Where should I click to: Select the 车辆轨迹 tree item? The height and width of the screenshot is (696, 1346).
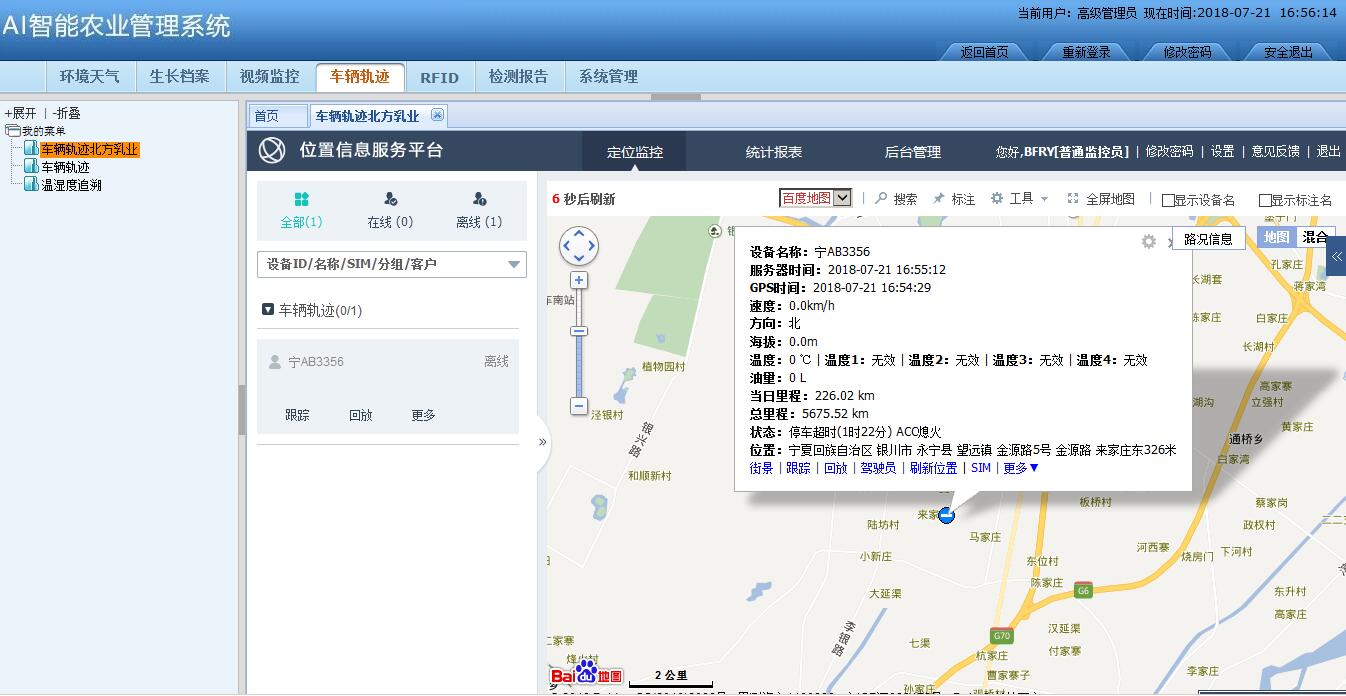(x=65, y=167)
